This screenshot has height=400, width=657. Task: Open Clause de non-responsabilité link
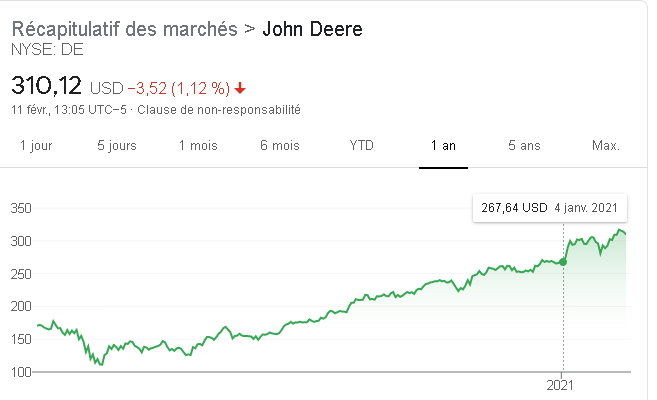(x=218, y=109)
